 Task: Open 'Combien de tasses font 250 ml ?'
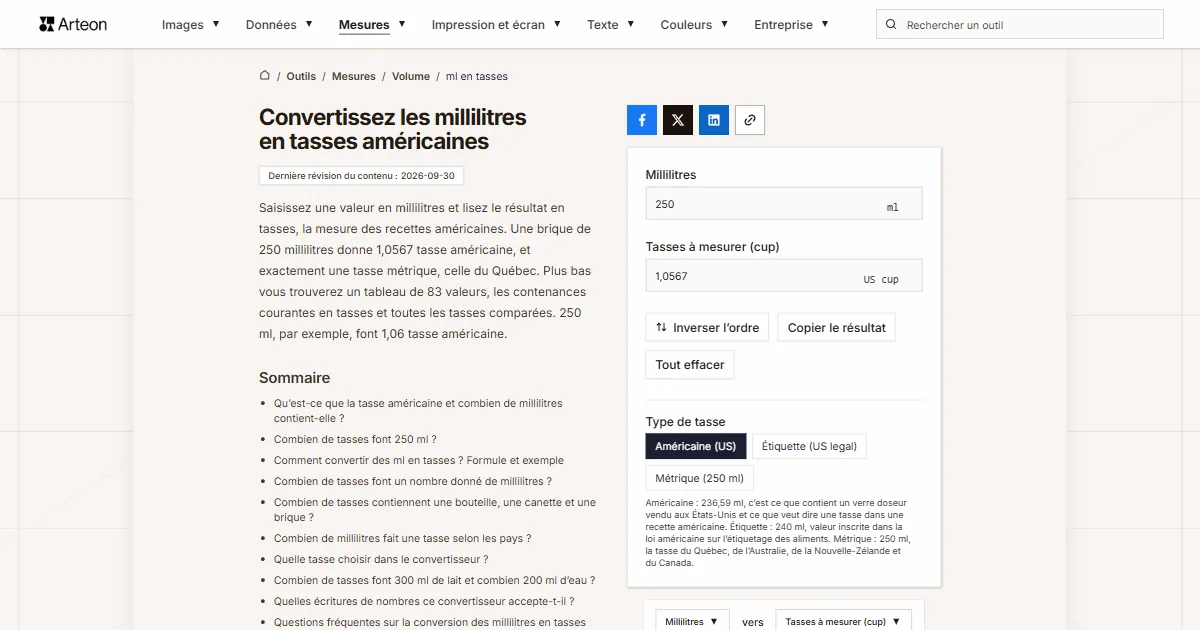[355, 439]
